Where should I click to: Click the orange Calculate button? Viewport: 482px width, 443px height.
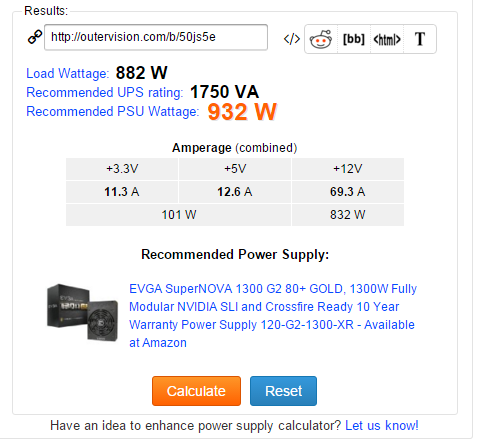(x=196, y=391)
